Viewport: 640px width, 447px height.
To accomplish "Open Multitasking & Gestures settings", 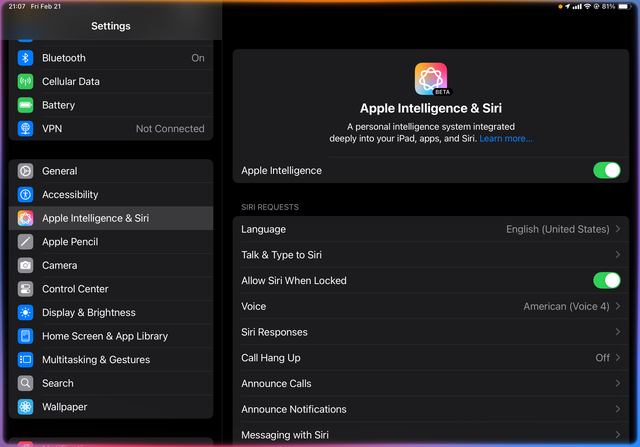I will click(111, 360).
